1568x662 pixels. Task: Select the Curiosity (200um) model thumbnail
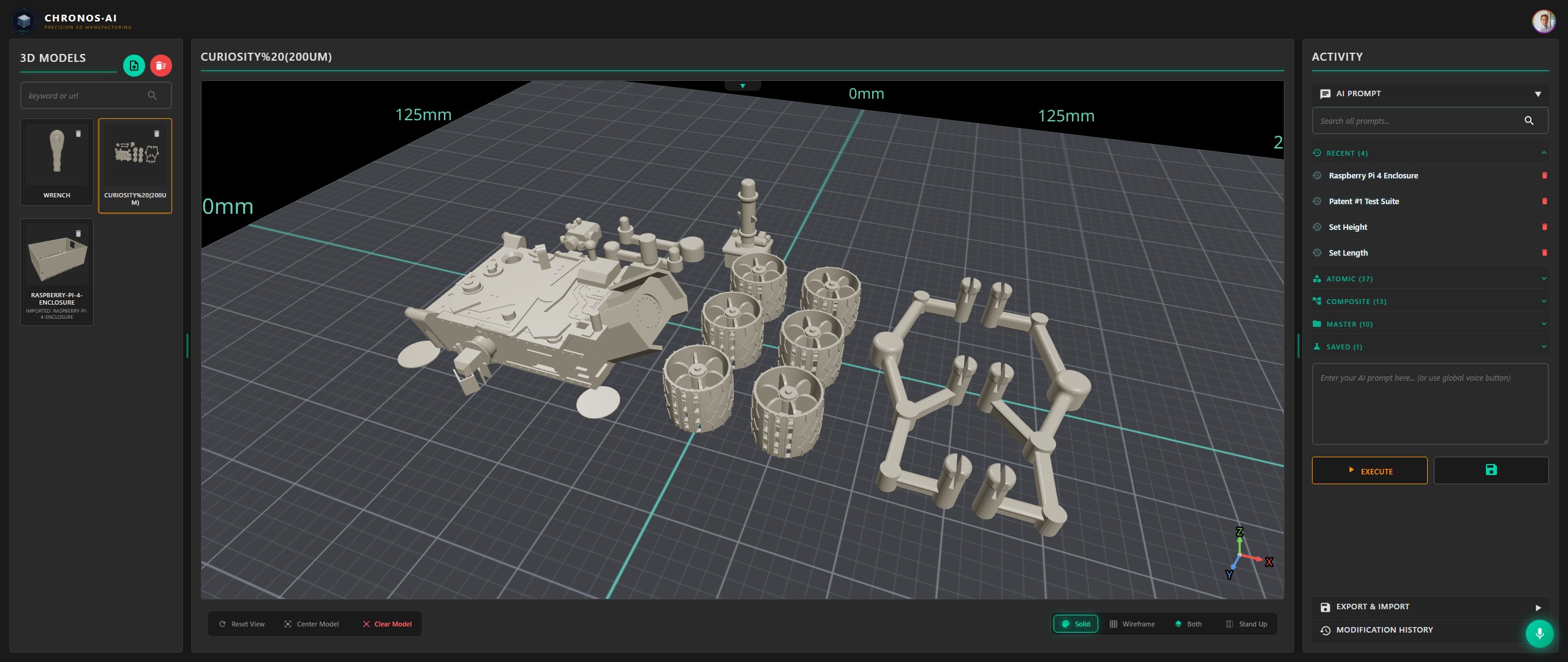pos(135,165)
